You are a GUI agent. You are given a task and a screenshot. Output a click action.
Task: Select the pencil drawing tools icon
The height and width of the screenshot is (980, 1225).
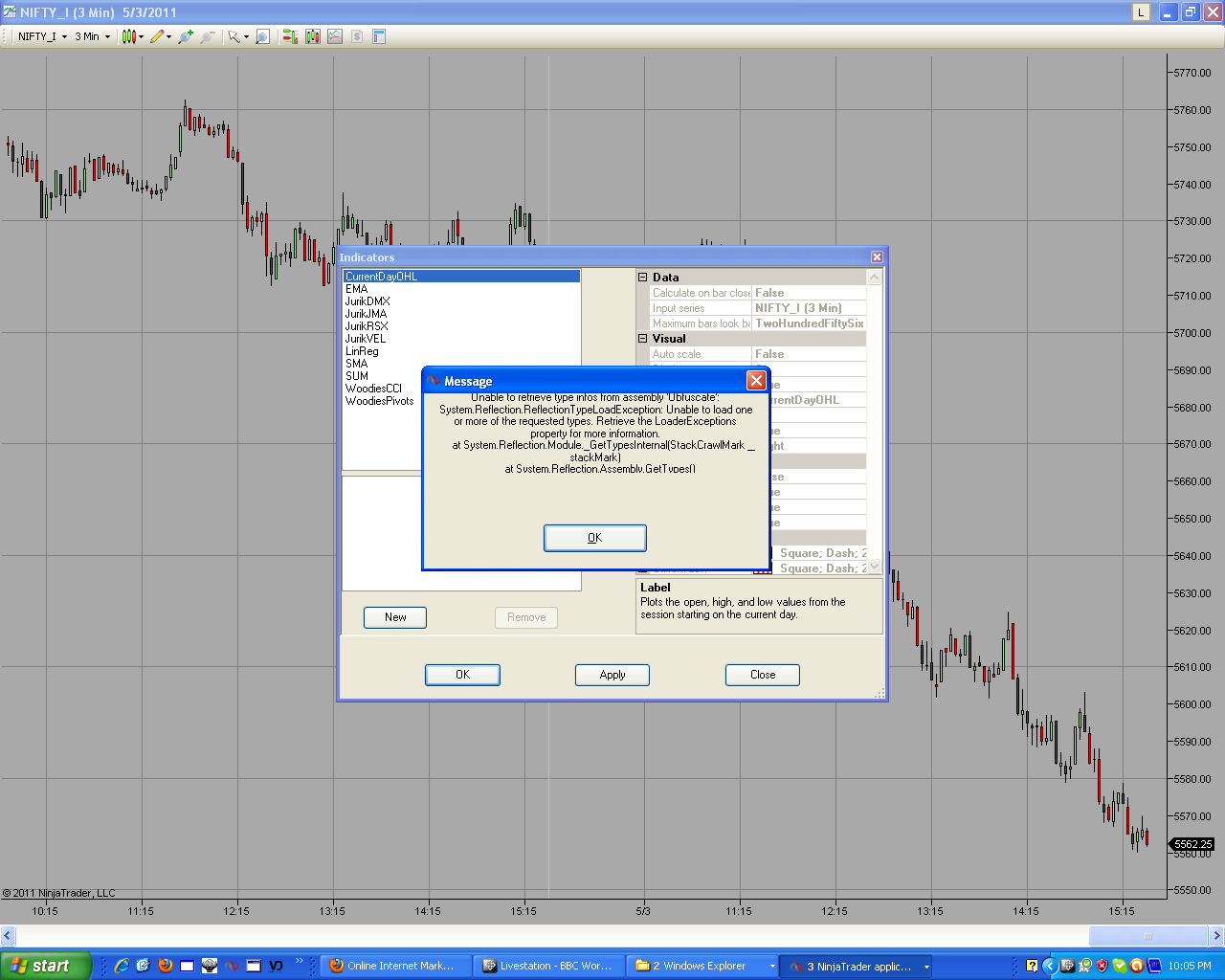[157, 36]
